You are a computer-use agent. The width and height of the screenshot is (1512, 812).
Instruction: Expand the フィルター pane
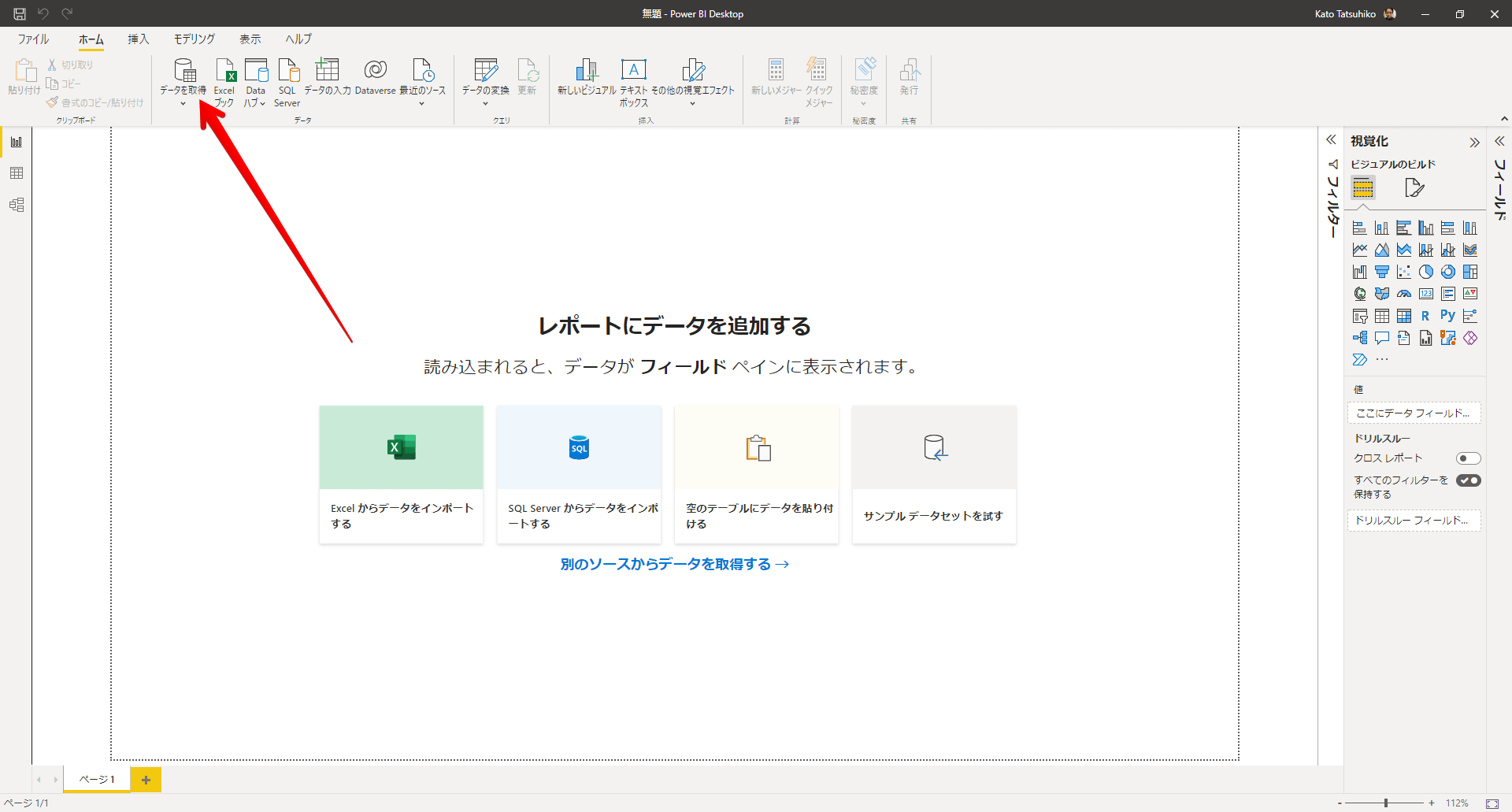coord(1331,140)
